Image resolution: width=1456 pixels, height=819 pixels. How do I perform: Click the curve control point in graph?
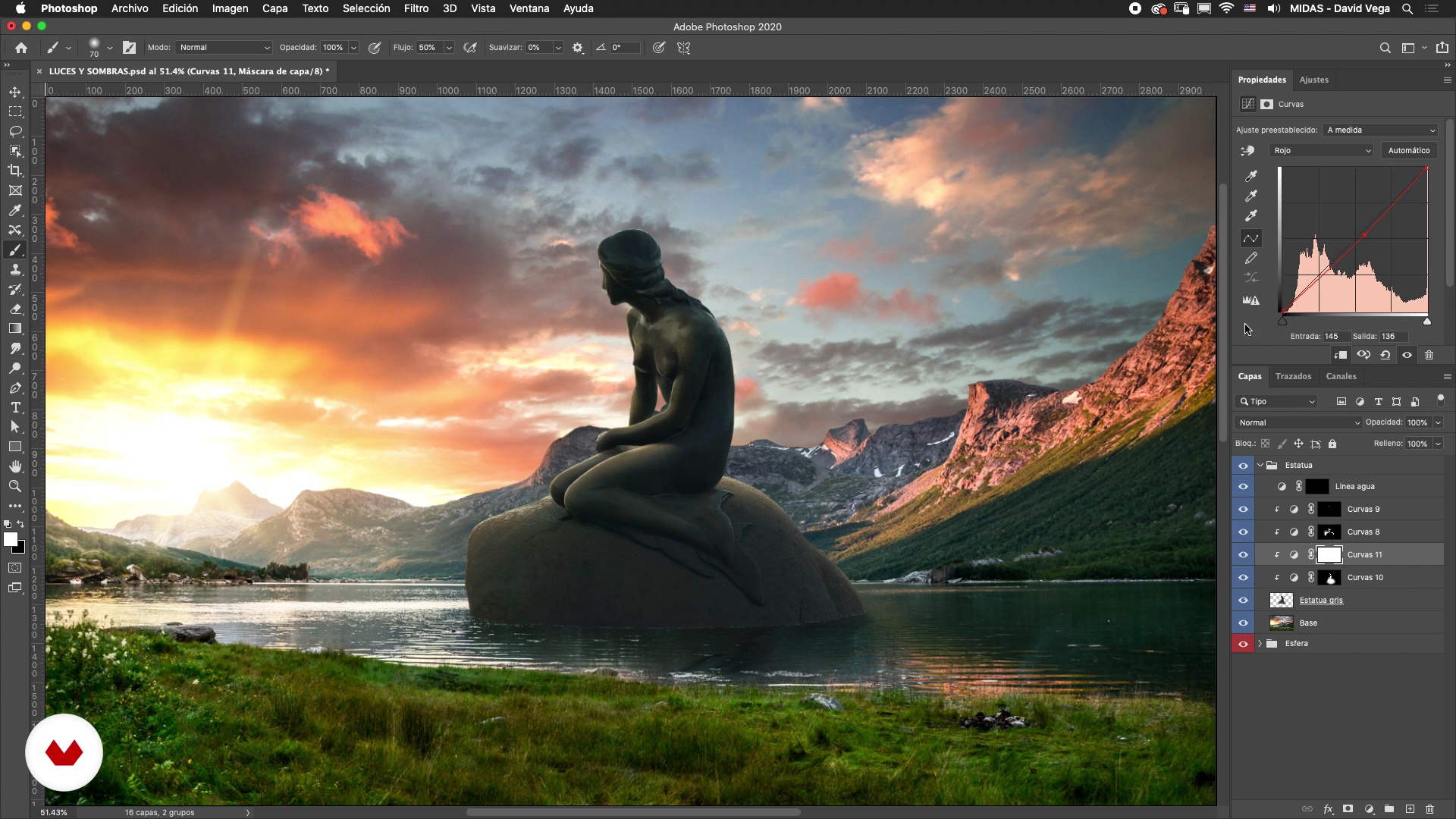[x=1364, y=235]
